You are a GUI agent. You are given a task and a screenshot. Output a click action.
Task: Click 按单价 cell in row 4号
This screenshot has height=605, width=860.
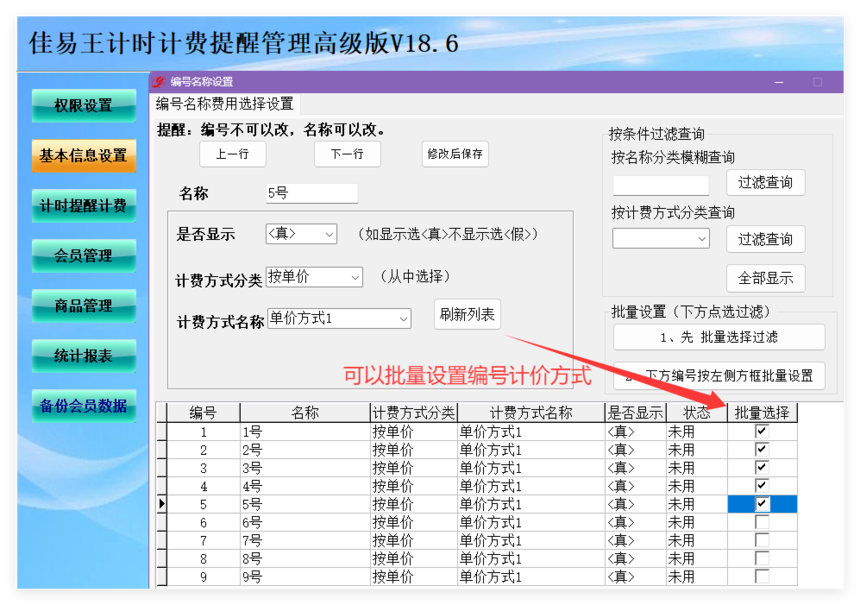tap(414, 486)
